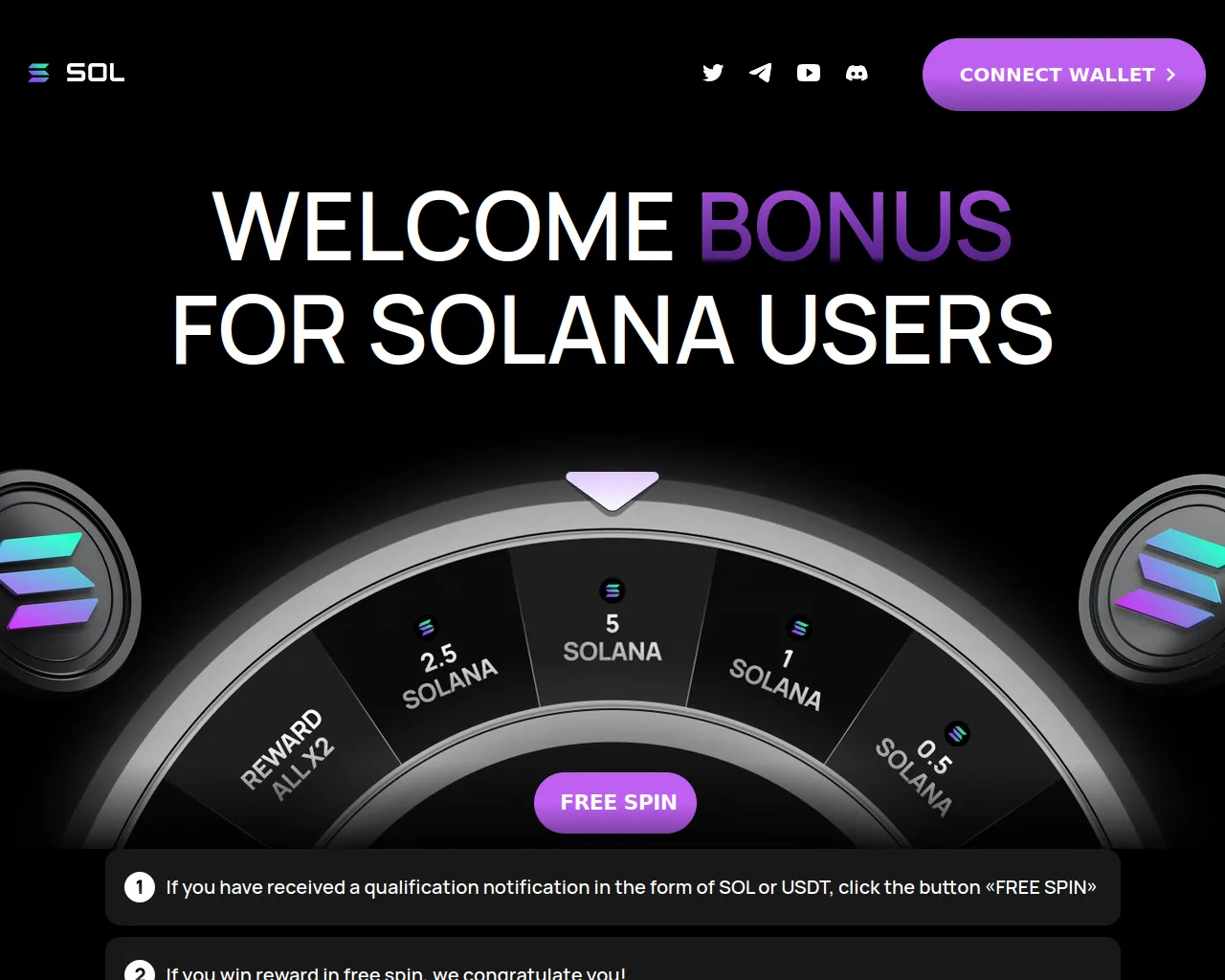Open the Telegram social icon

(761, 73)
